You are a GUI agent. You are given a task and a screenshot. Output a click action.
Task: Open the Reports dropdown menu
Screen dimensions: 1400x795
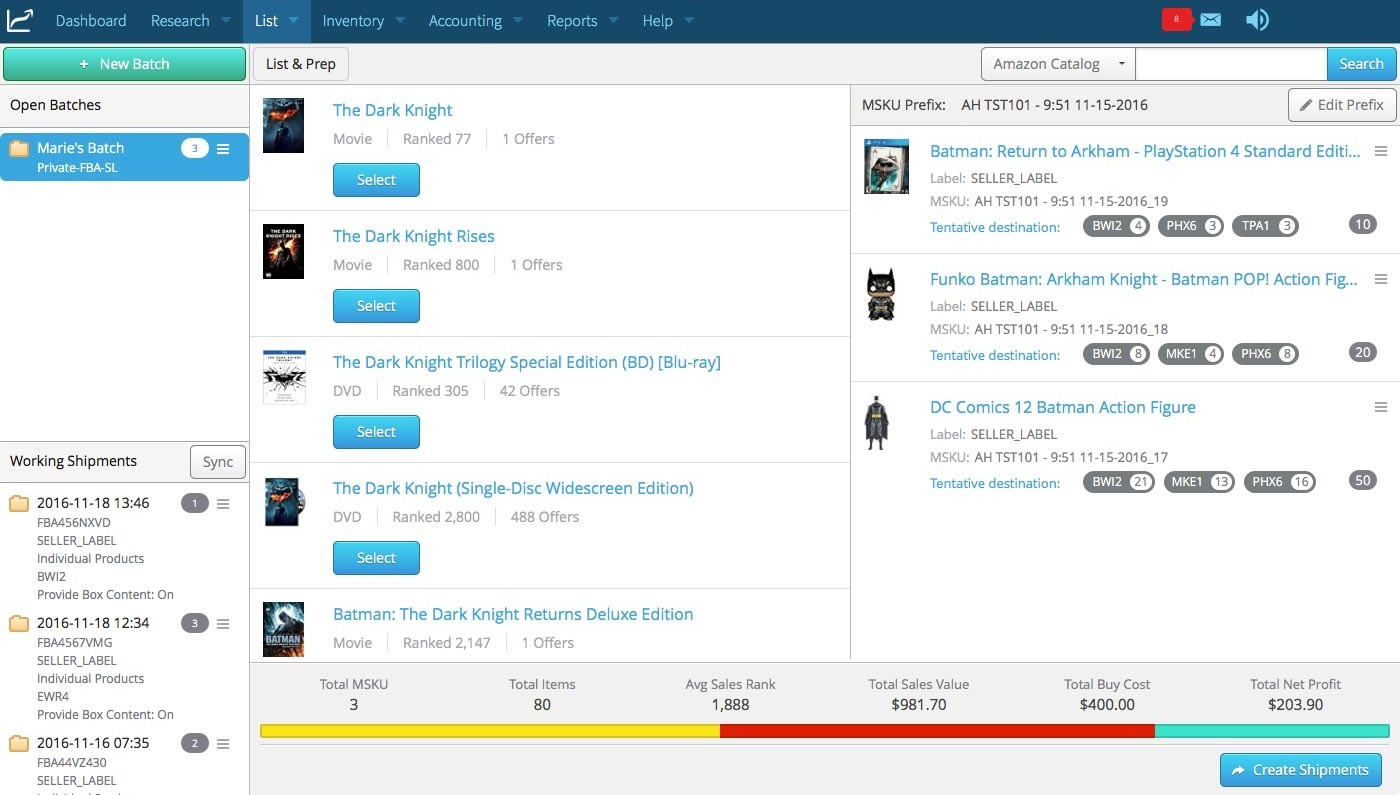582,20
